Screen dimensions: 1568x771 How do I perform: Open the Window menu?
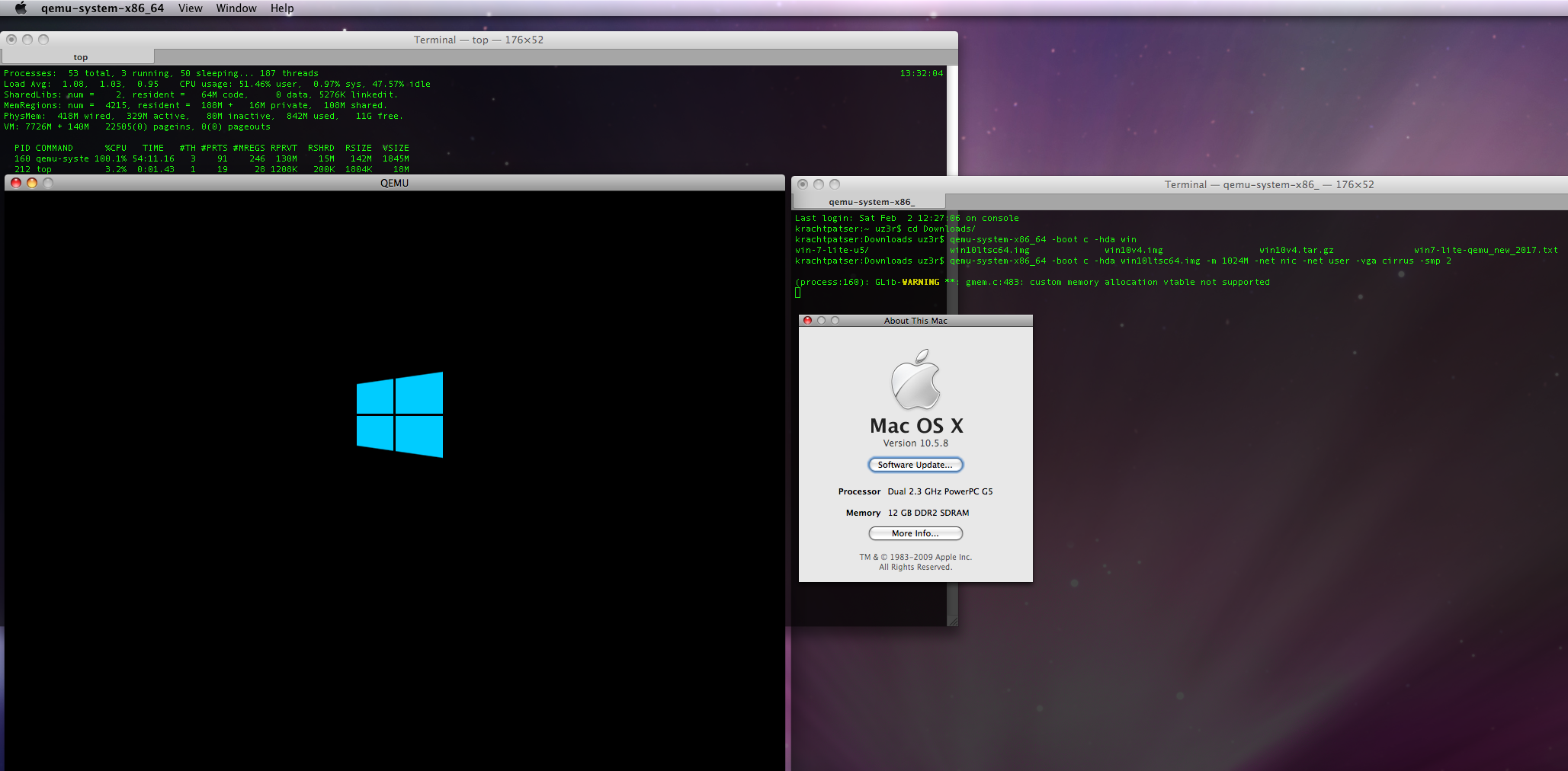coord(236,8)
